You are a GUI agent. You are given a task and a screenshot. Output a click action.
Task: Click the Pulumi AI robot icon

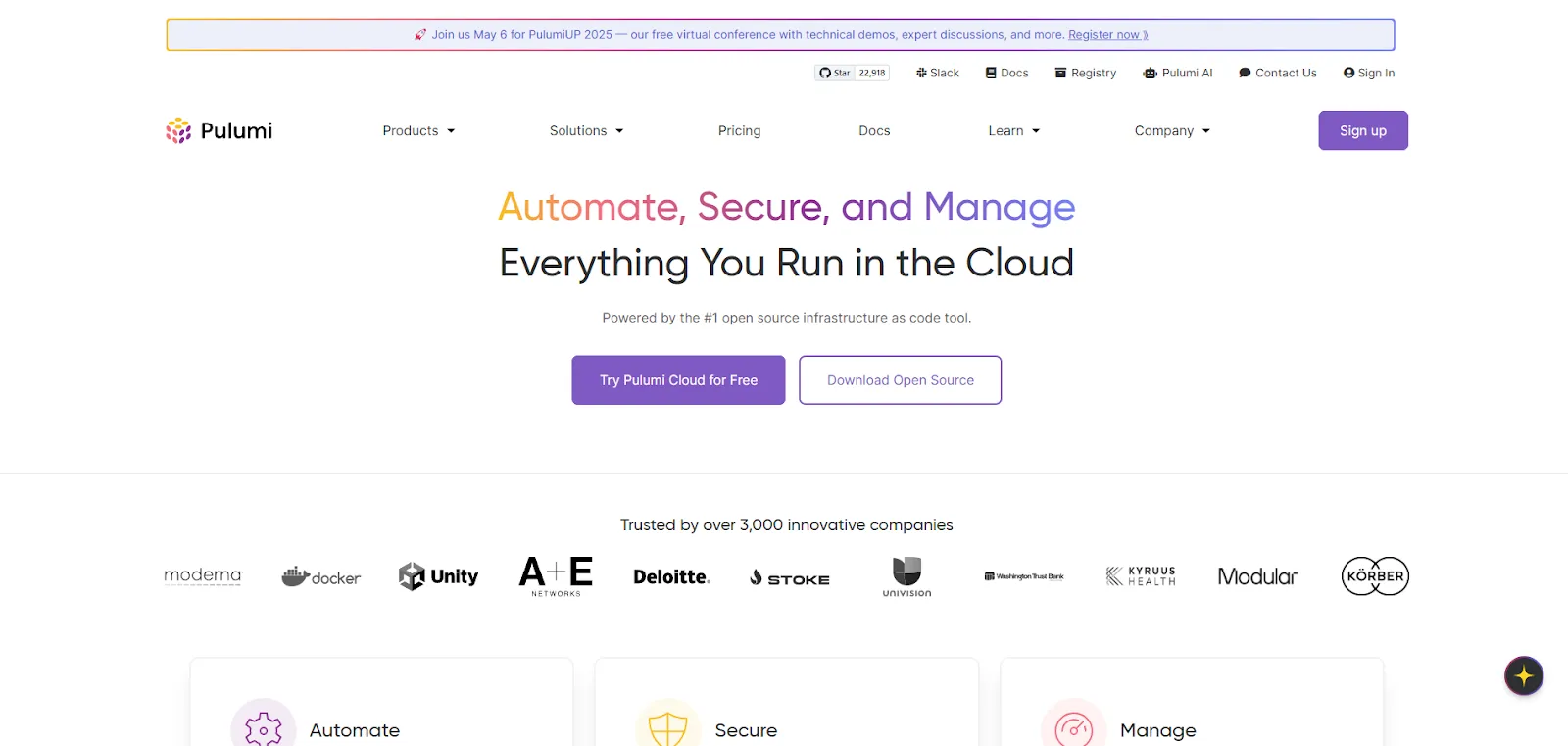click(x=1151, y=73)
